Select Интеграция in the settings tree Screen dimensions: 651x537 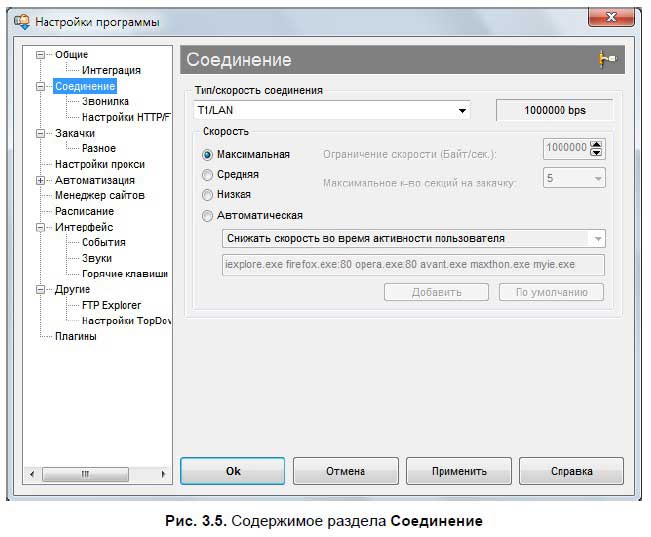pyautogui.click(x=111, y=70)
